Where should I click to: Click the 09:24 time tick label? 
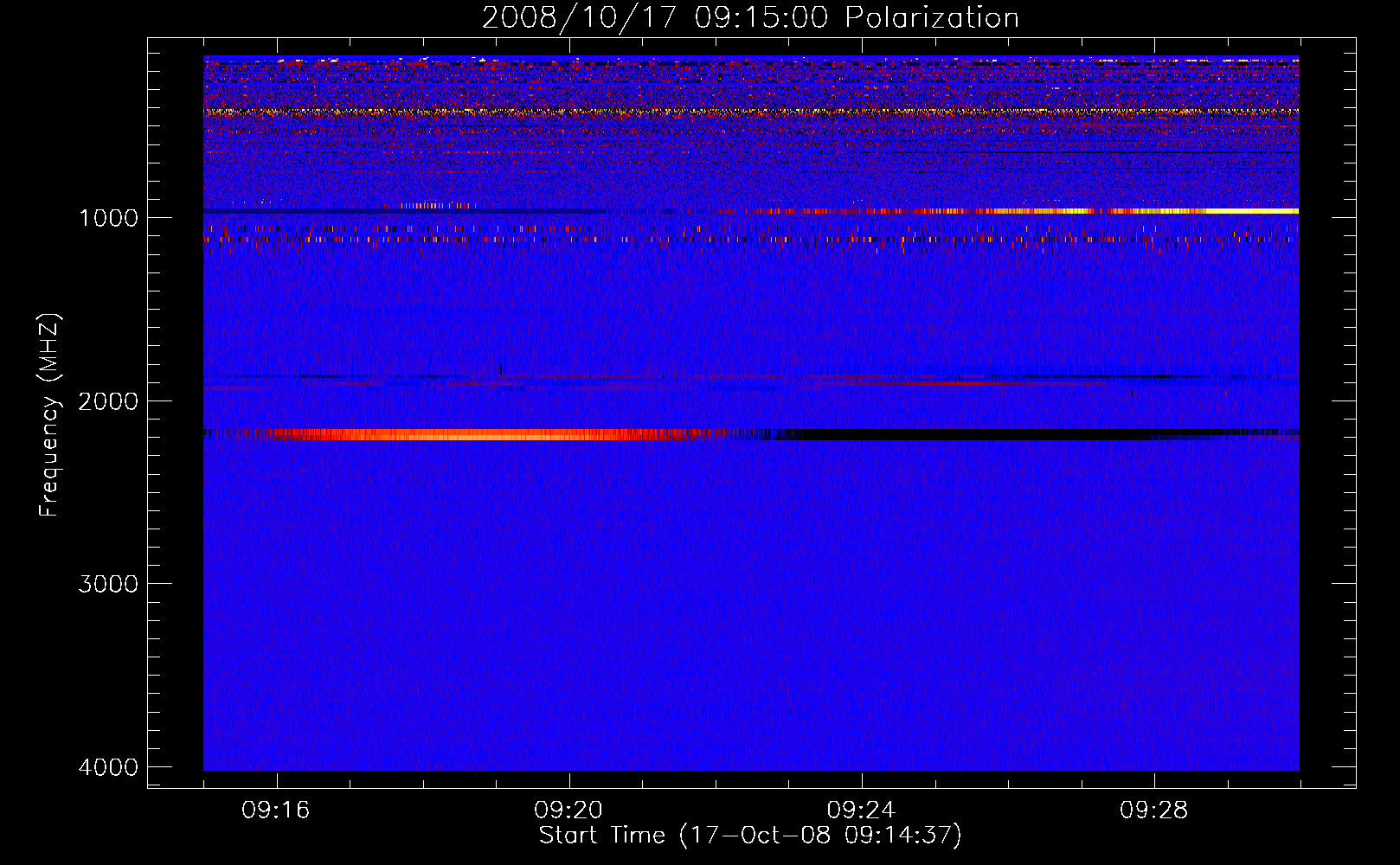click(861, 811)
